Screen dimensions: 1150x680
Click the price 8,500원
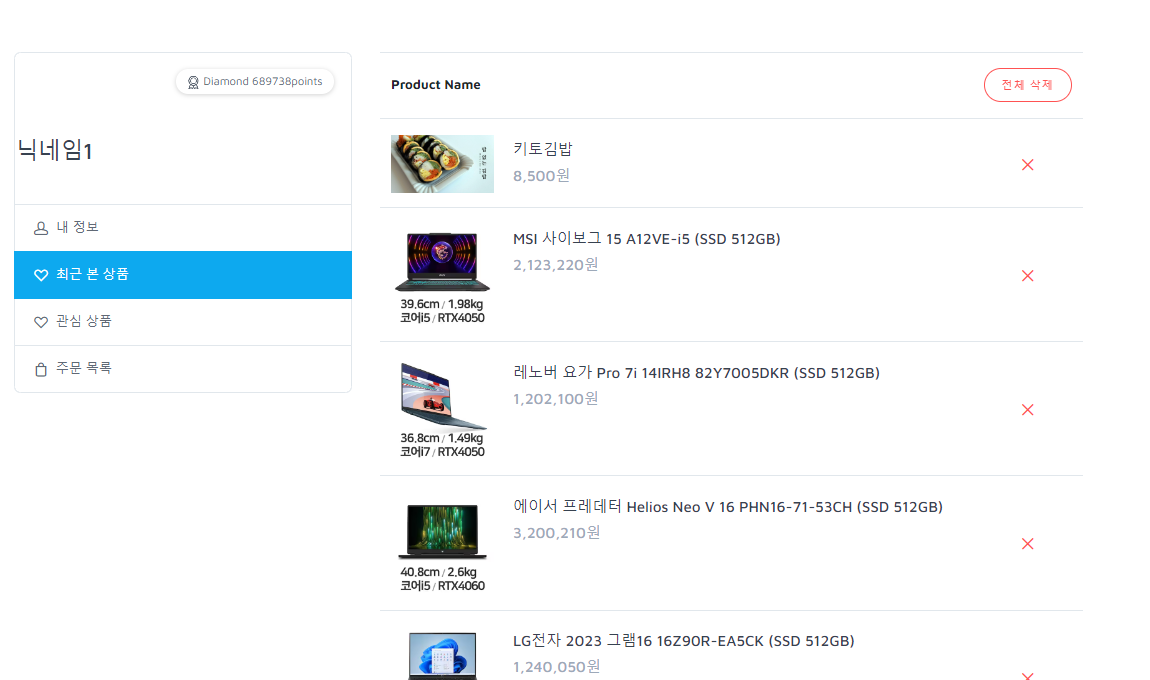point(541,176)
